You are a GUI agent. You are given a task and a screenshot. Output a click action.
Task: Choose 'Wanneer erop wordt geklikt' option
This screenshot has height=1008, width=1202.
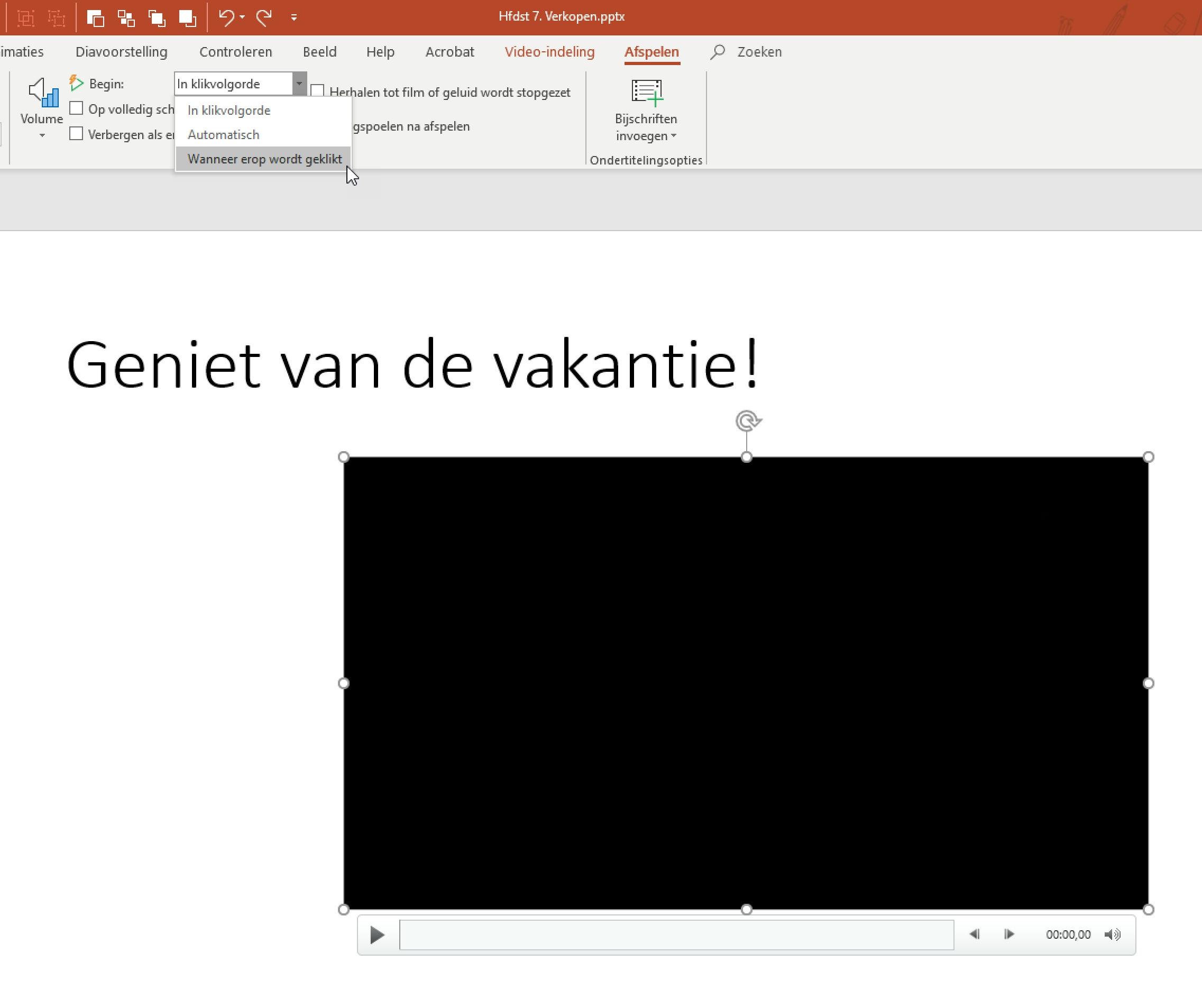click(x=264, y=159)
